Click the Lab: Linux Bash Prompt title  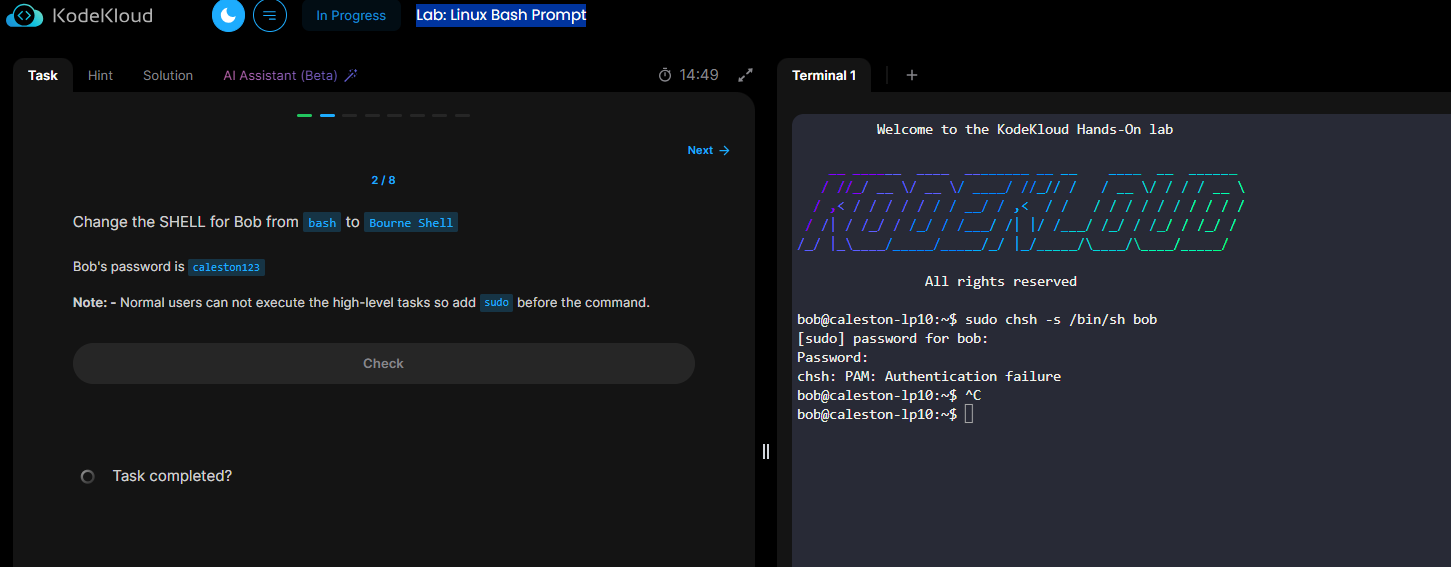tap(501, 16)
